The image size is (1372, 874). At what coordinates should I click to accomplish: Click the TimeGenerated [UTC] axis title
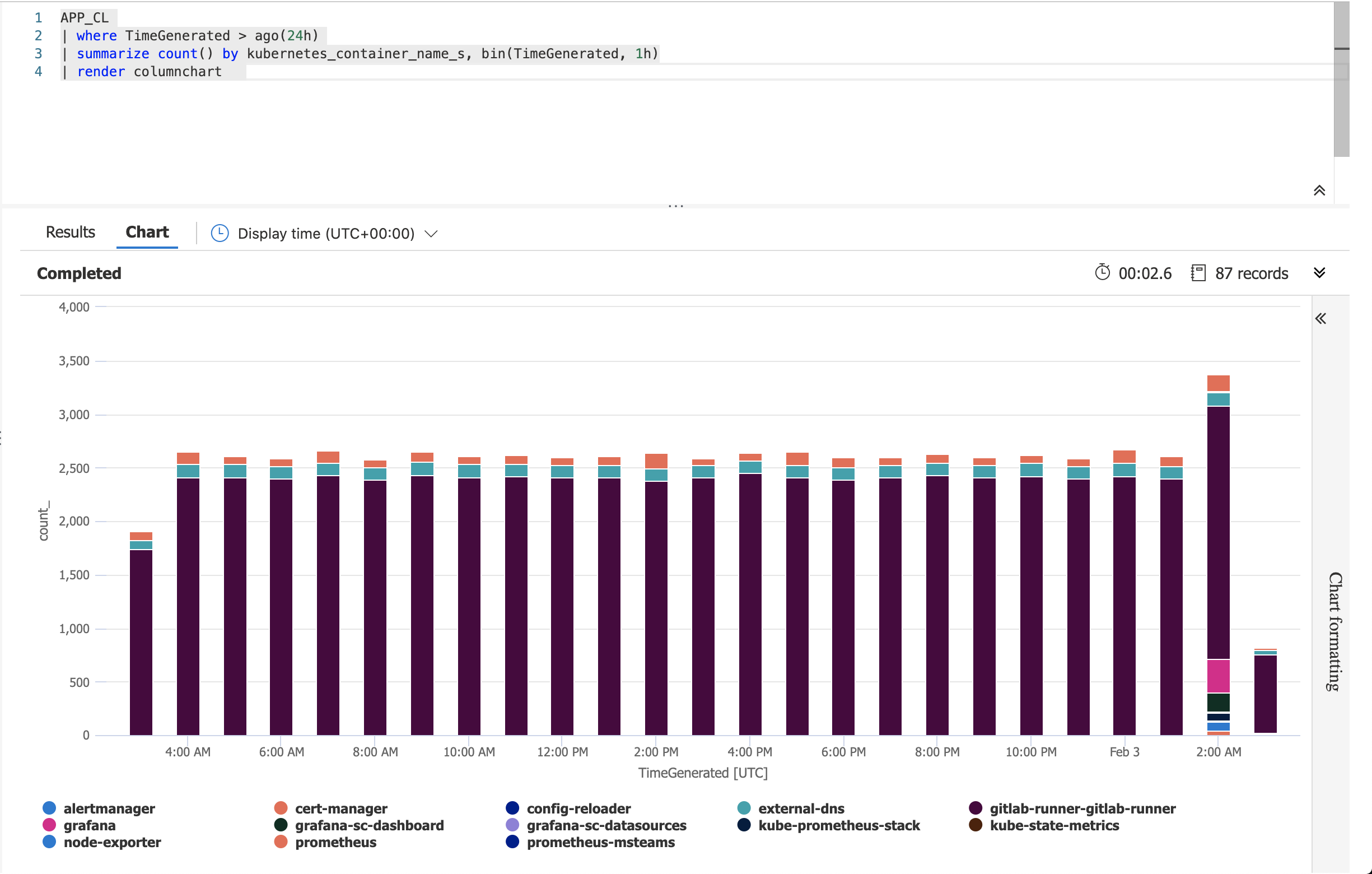[x=703, y=773]
